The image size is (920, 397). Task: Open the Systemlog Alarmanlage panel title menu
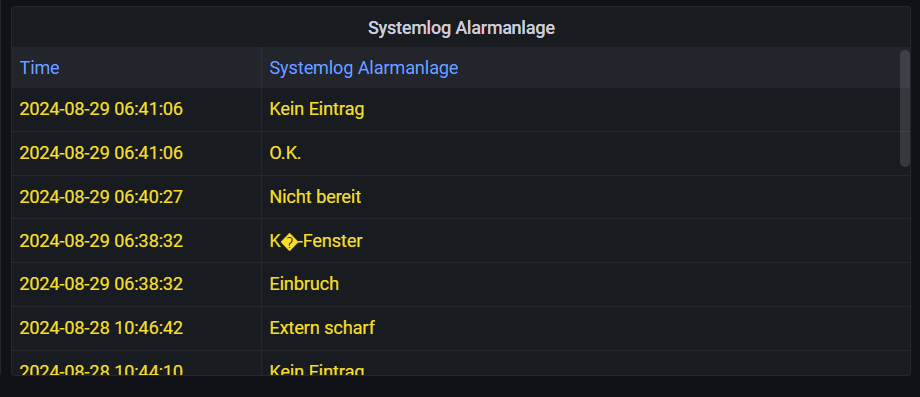click(x=461, y=28)
